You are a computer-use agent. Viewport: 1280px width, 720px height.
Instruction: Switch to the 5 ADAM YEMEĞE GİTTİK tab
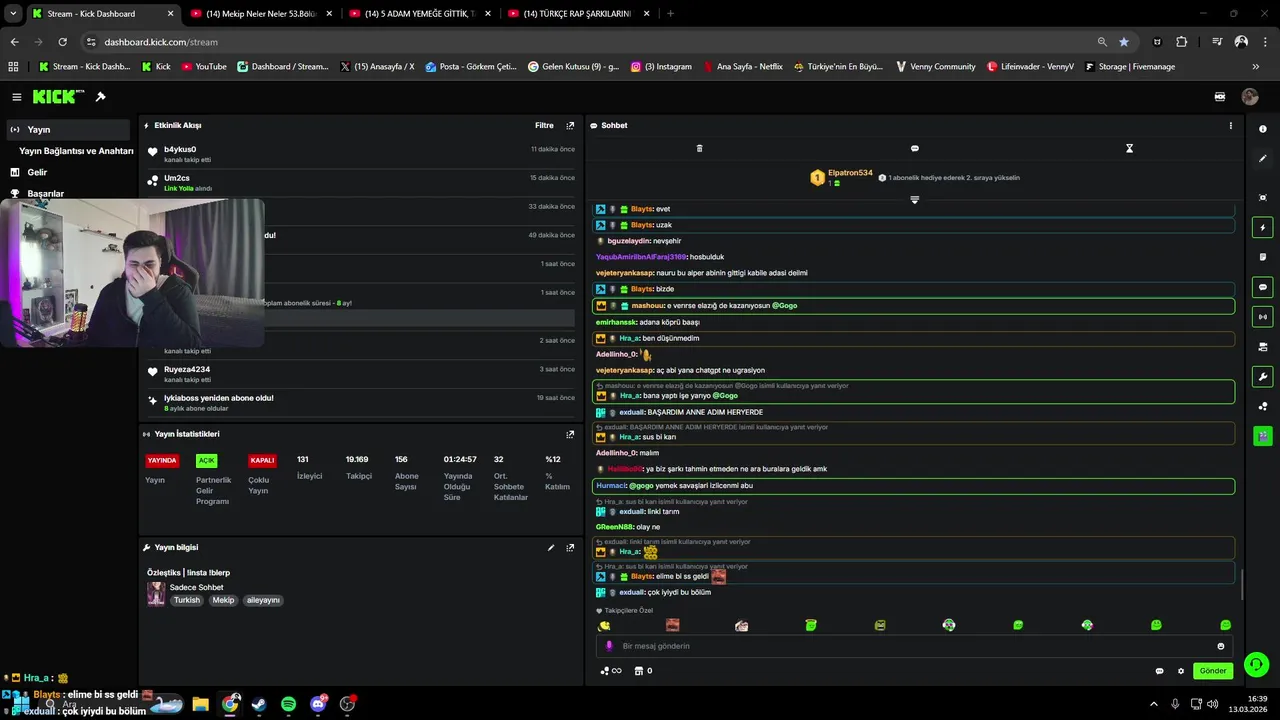[x=421, y=14]
